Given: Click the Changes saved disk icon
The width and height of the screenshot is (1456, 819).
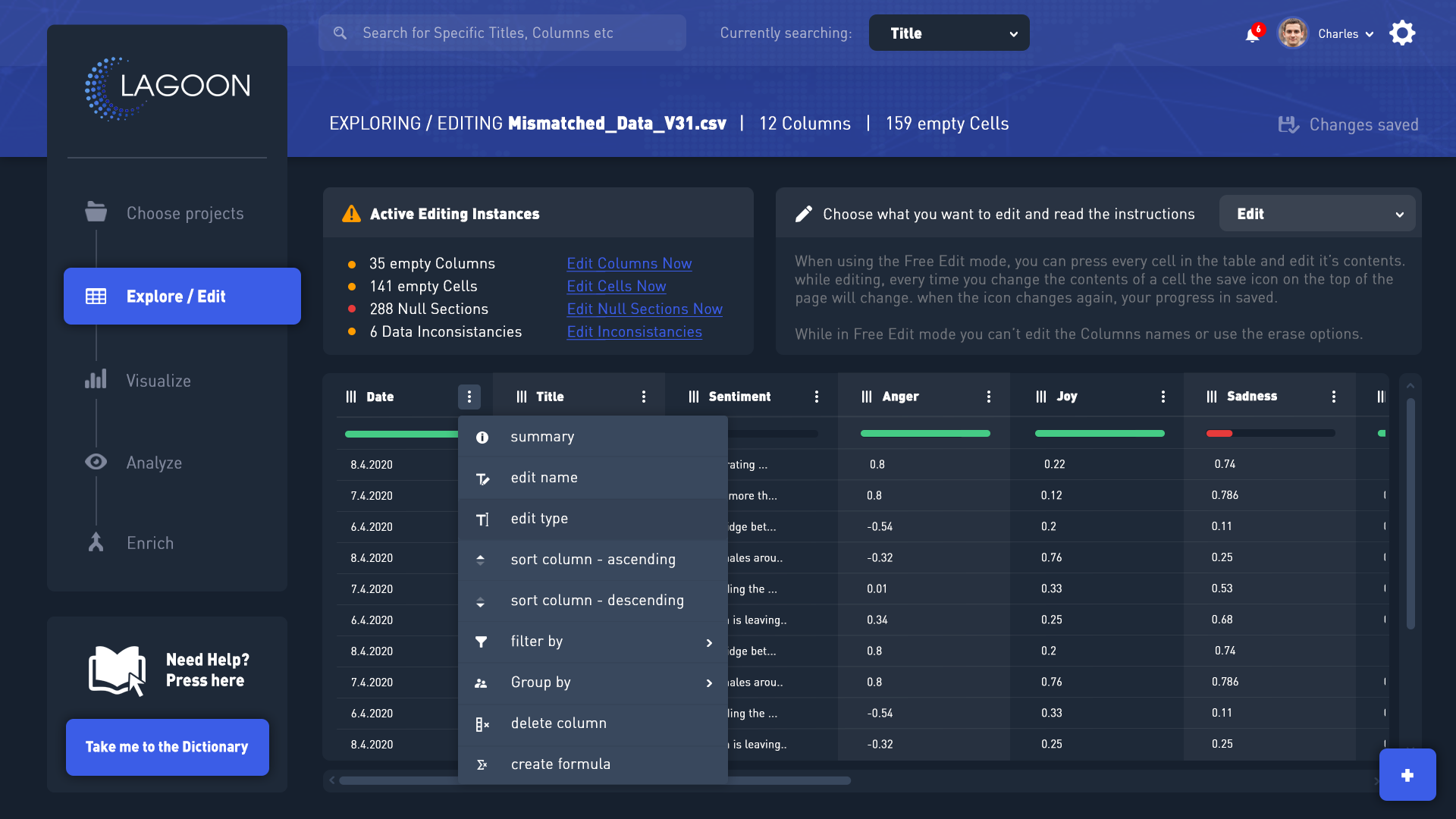Looking at the screenshot, I should pos(1288,124).
